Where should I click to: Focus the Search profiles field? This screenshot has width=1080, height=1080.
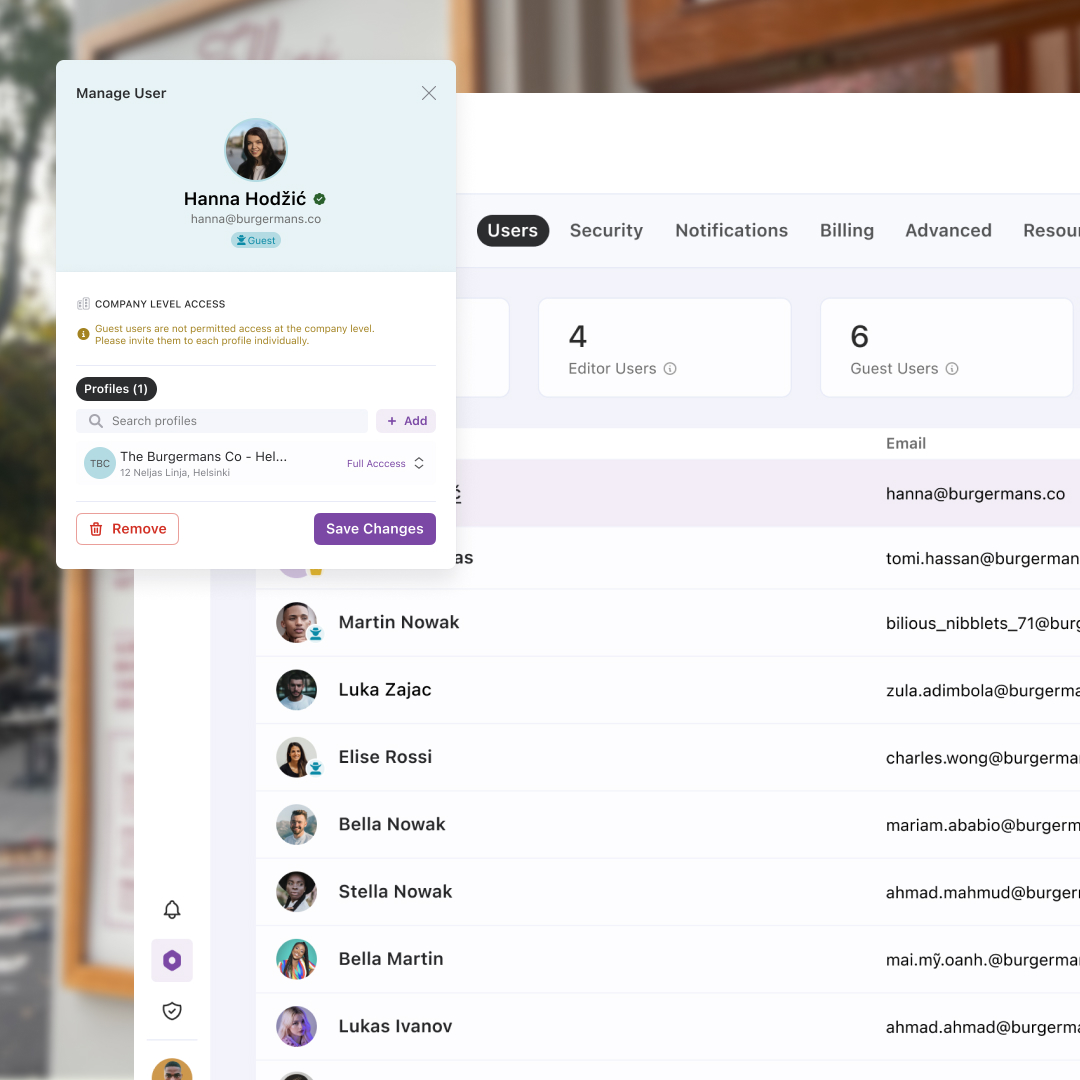pyautogui.click(x=222, y=421)
